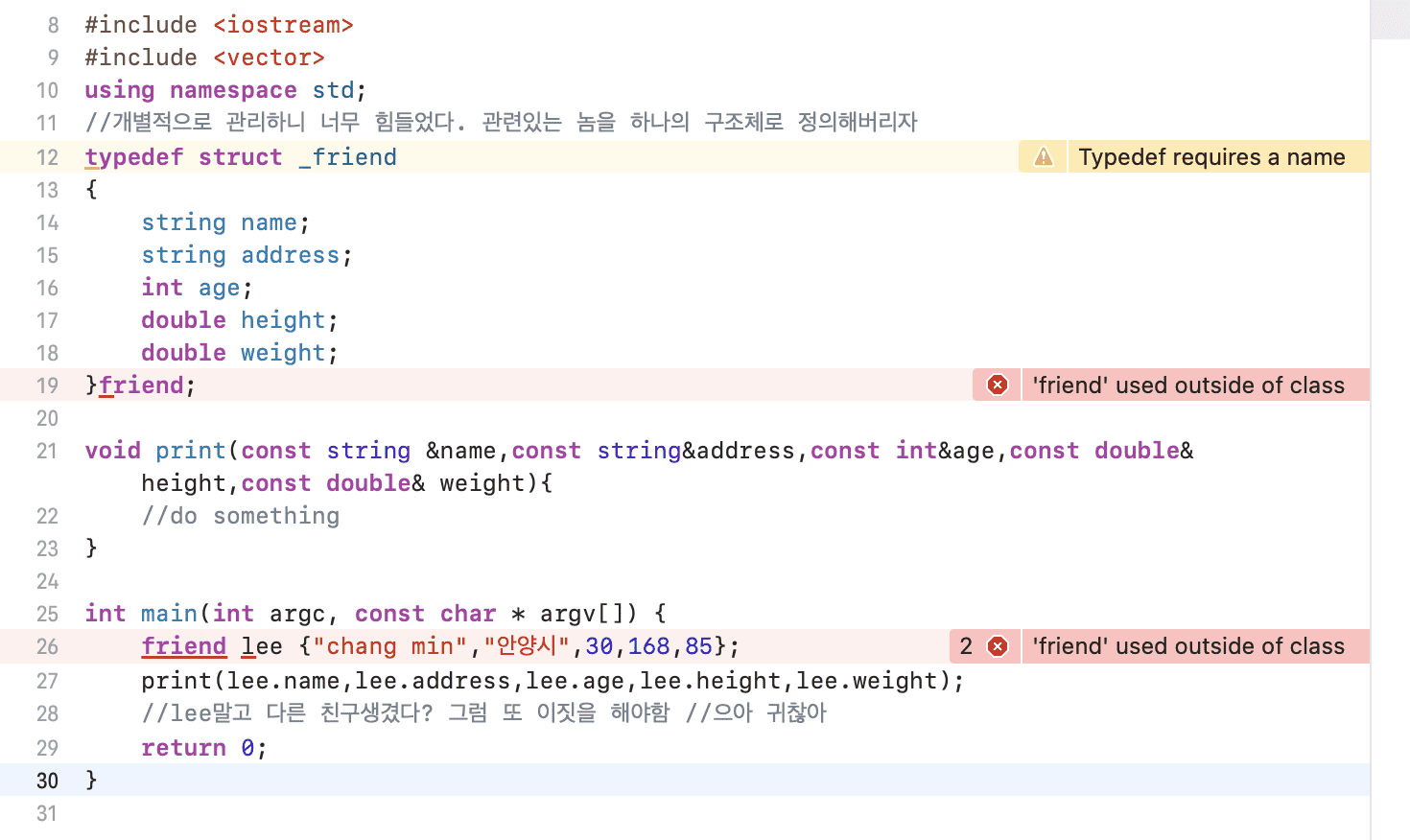This screenshot has width=1410, height=840.
Task: Click the red error icon on line 26
Action: (x=996, y=646)
